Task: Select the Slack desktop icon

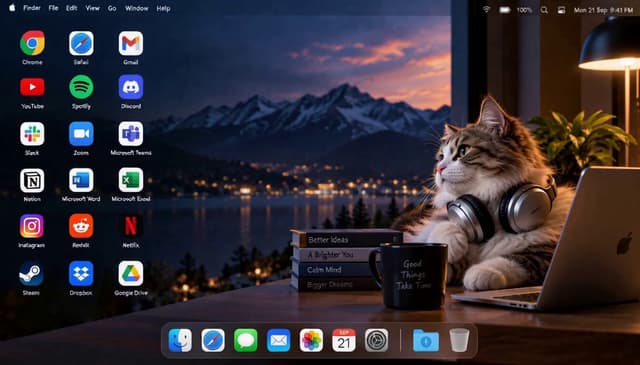Action: point(32,134)
